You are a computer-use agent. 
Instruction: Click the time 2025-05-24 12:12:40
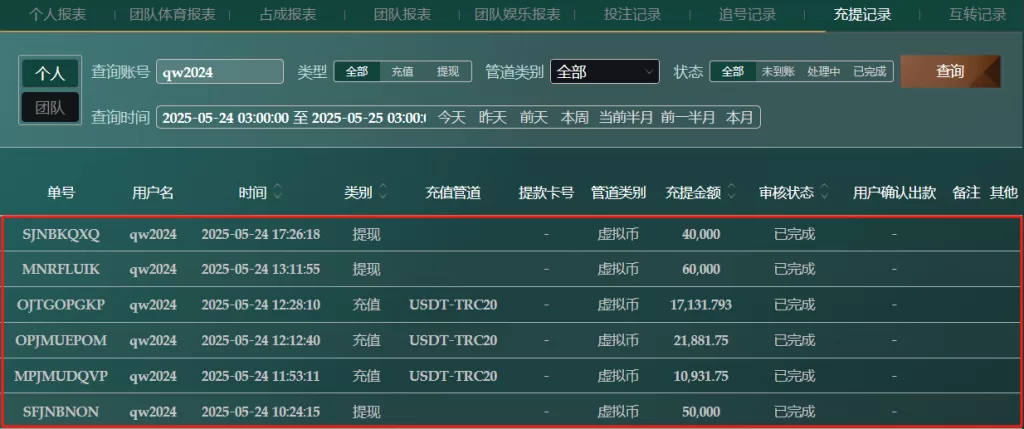[261, 340]
